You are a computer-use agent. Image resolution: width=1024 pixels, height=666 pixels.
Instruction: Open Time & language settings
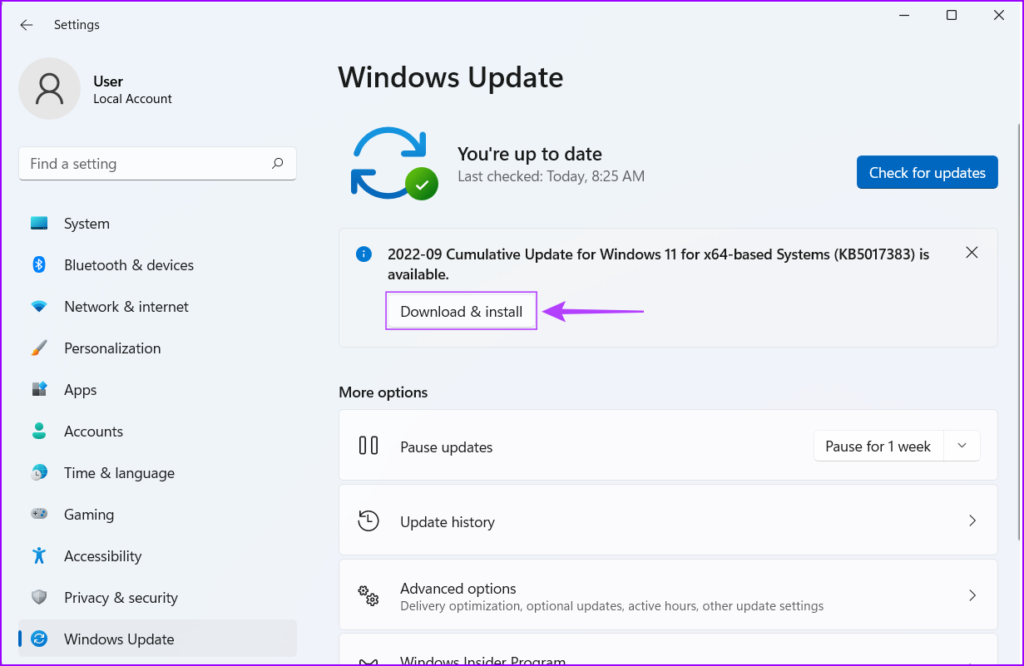coord(157,473)
